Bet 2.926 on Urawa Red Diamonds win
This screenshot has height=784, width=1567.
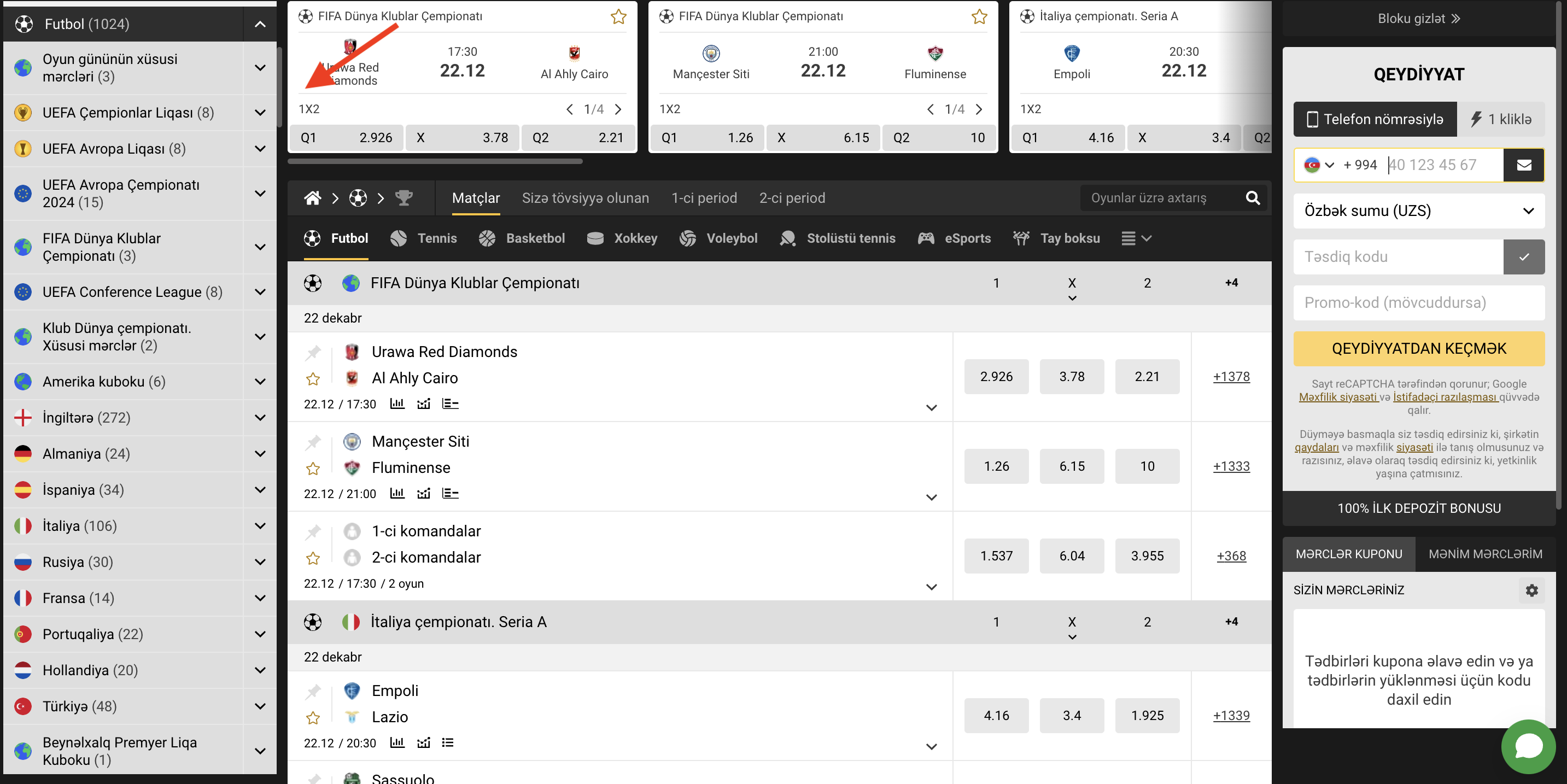(x=996, y=377)
